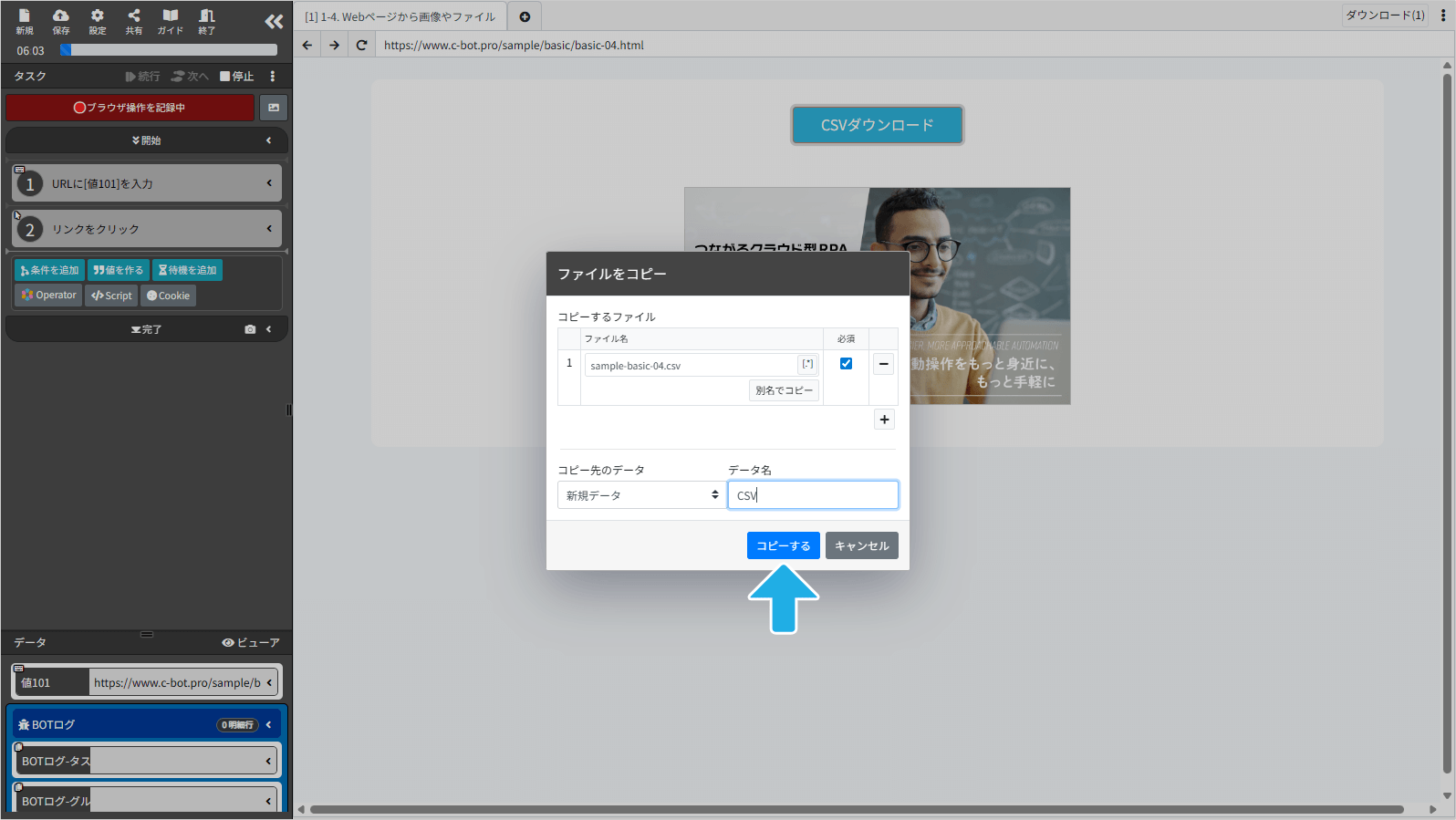
Task: Click 値を作る button
Action: pyautogui.click(x=119, y=270)
